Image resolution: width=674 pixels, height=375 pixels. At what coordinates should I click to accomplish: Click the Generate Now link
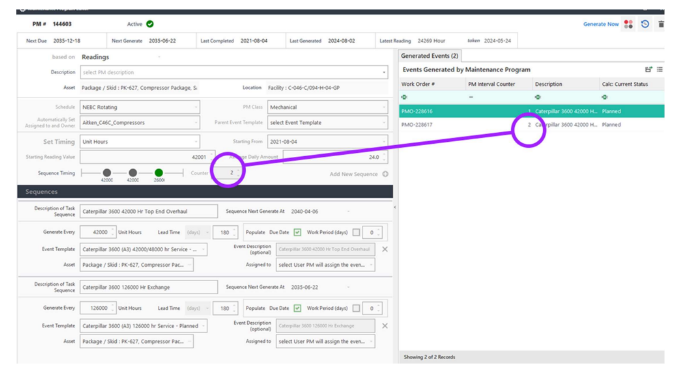(x=600, y=24)
